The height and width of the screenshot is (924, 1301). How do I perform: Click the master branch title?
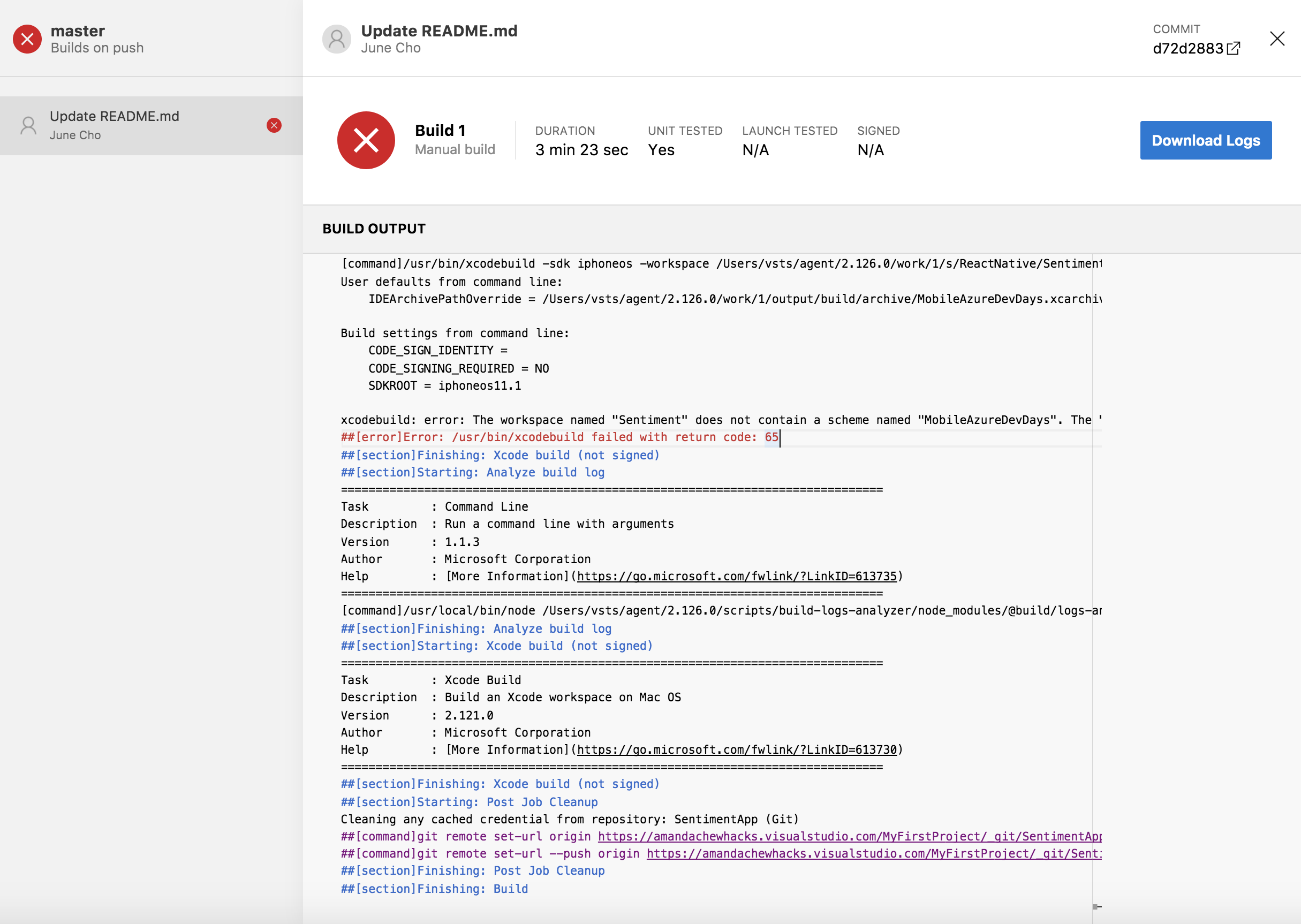tap(78, 31)
